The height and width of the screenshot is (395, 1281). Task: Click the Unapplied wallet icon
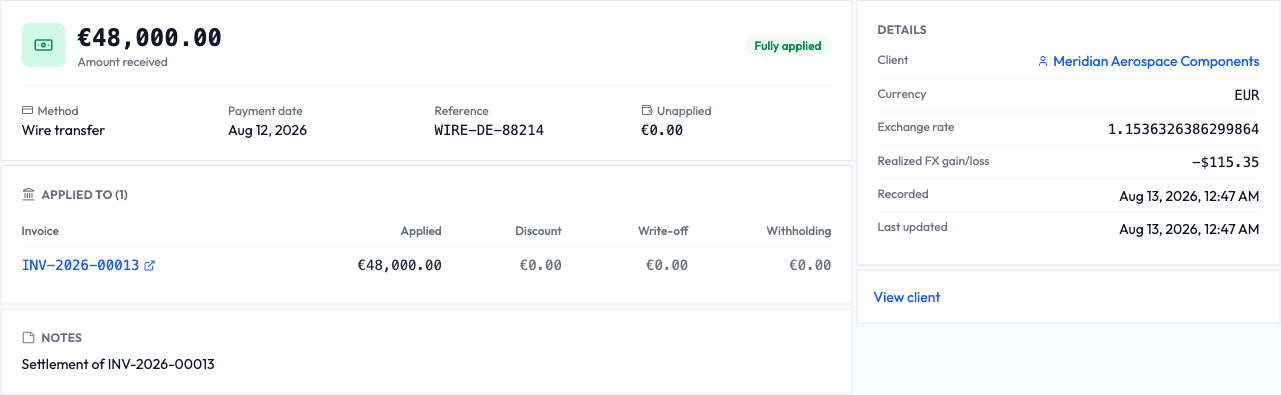coord(646,111)
